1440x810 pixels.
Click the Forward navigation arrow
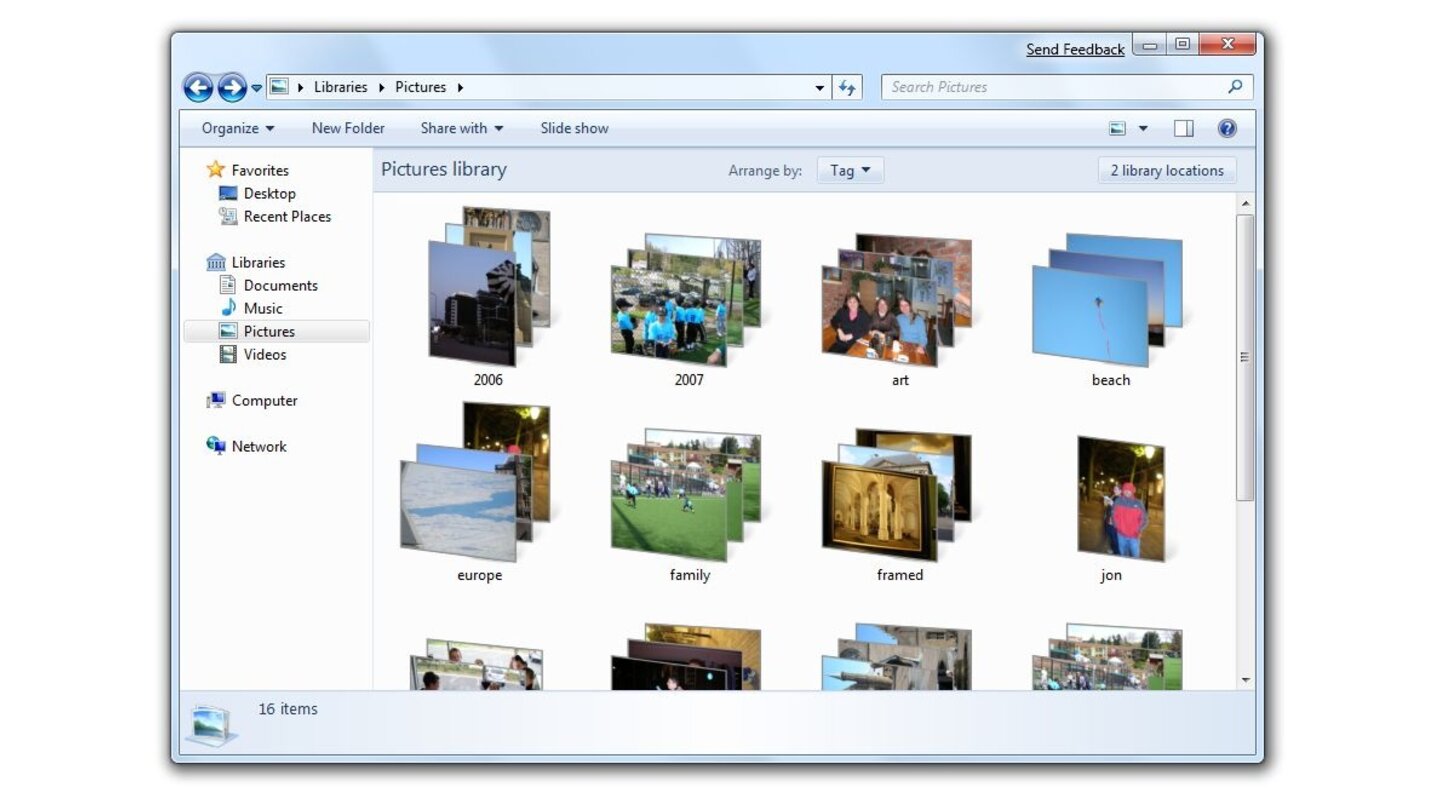tap(232, 88)
